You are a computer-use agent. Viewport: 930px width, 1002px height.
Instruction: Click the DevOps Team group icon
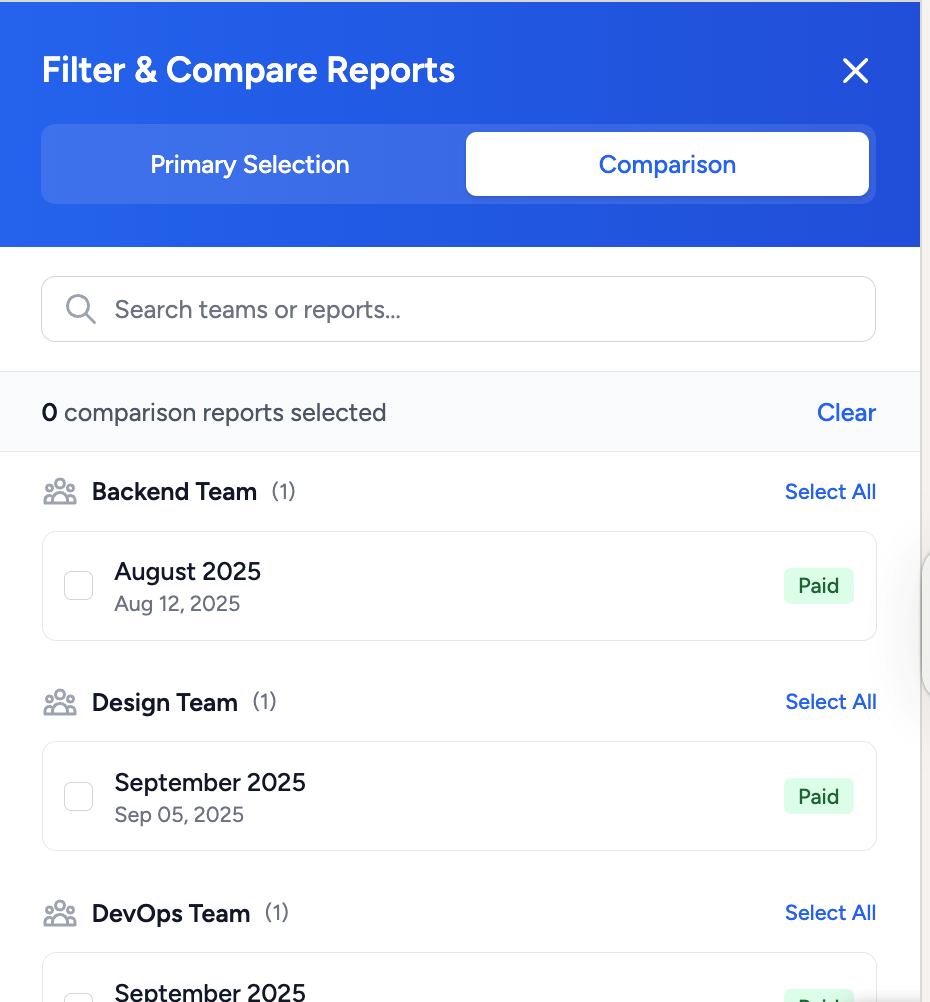[x=60, y=914]
